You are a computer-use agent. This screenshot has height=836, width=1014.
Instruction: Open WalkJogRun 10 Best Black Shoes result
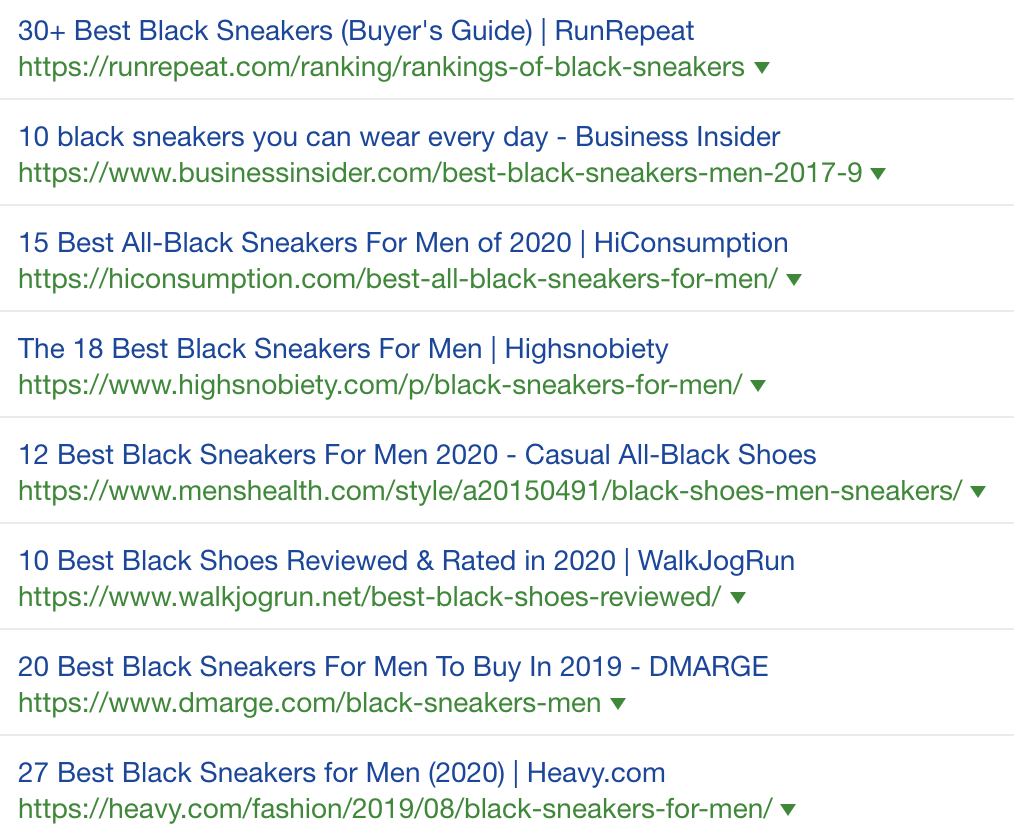pos(406,561)
